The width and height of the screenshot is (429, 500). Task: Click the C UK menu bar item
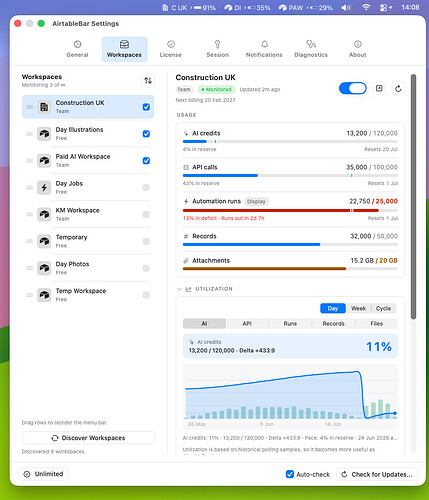(189, 7)
